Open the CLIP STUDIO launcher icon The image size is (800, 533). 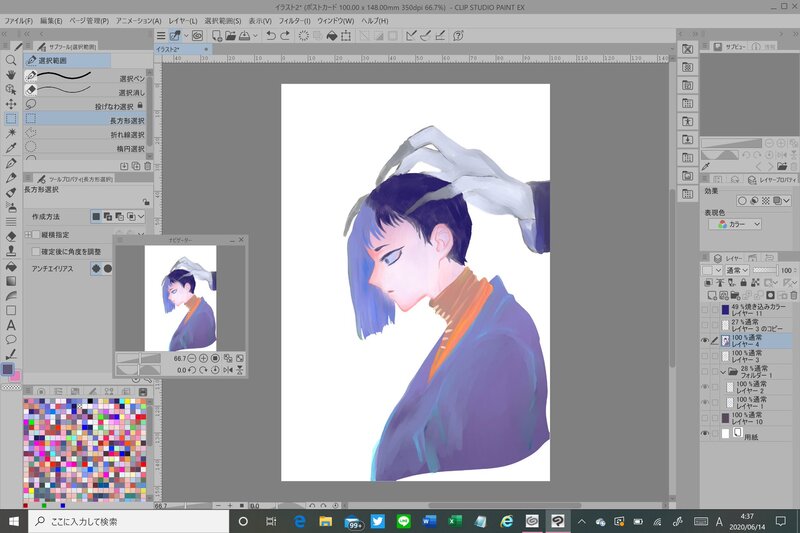[x=197, y=35]
